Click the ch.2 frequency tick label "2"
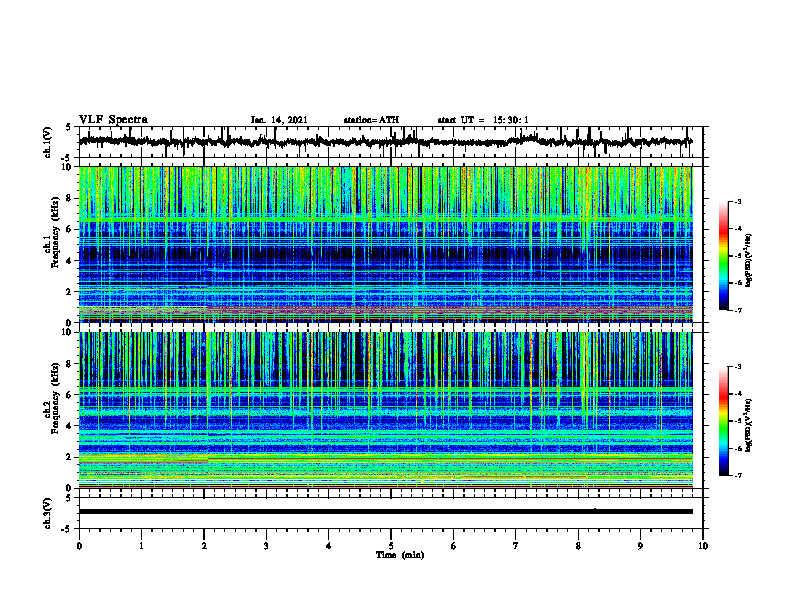Image resolution: width=792 pixels, height=612 pixels. coord(70,457)
